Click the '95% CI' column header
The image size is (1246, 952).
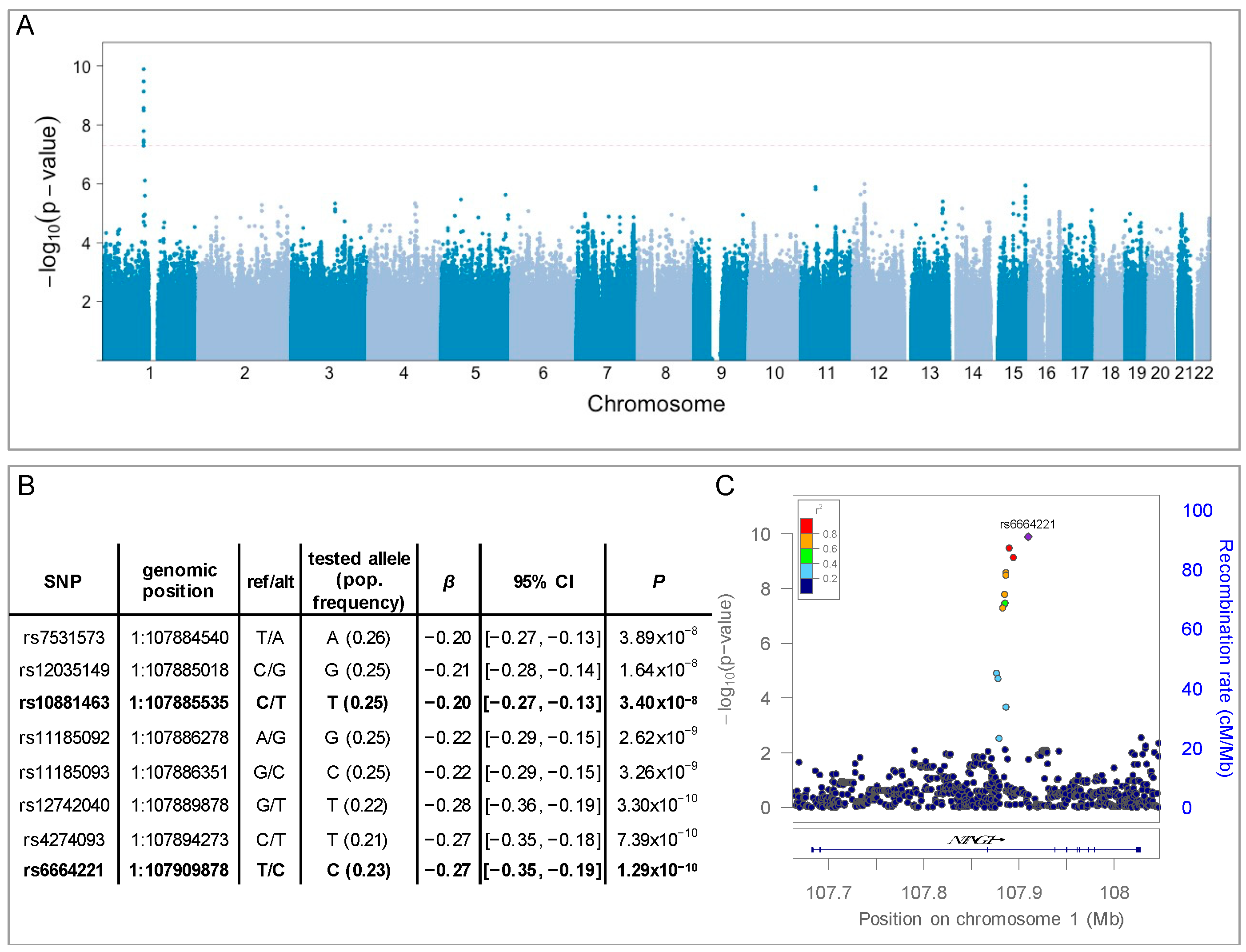pyautogui.click(x=543, y=581)
